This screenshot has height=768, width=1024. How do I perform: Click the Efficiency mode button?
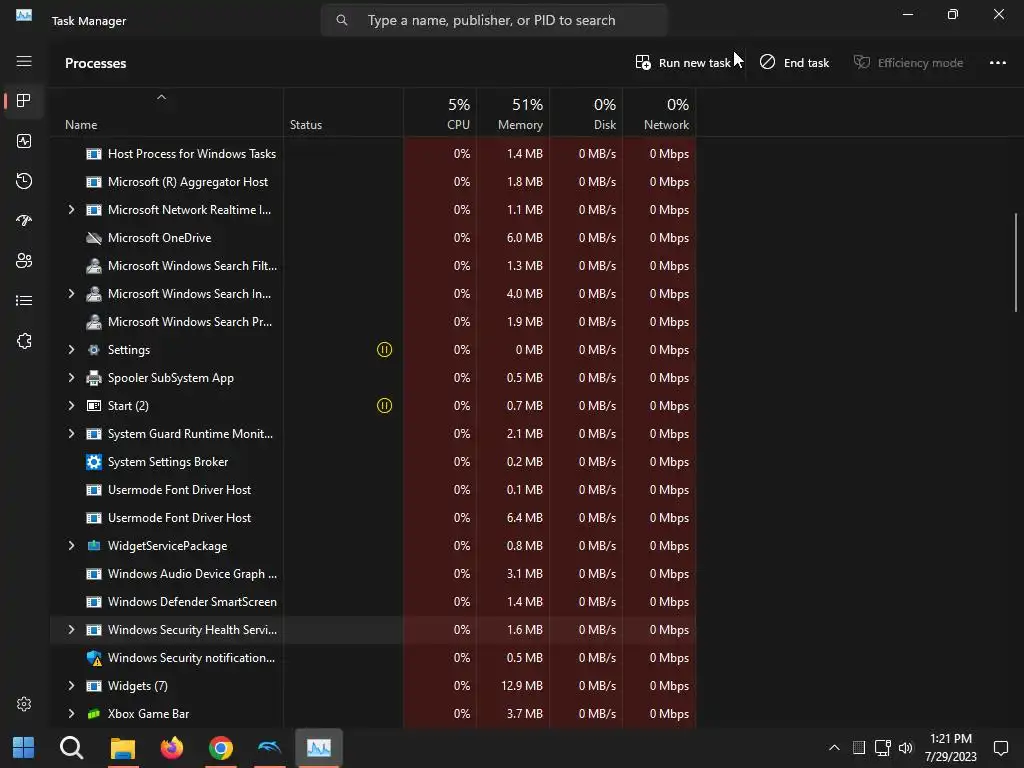pos(908,63)
